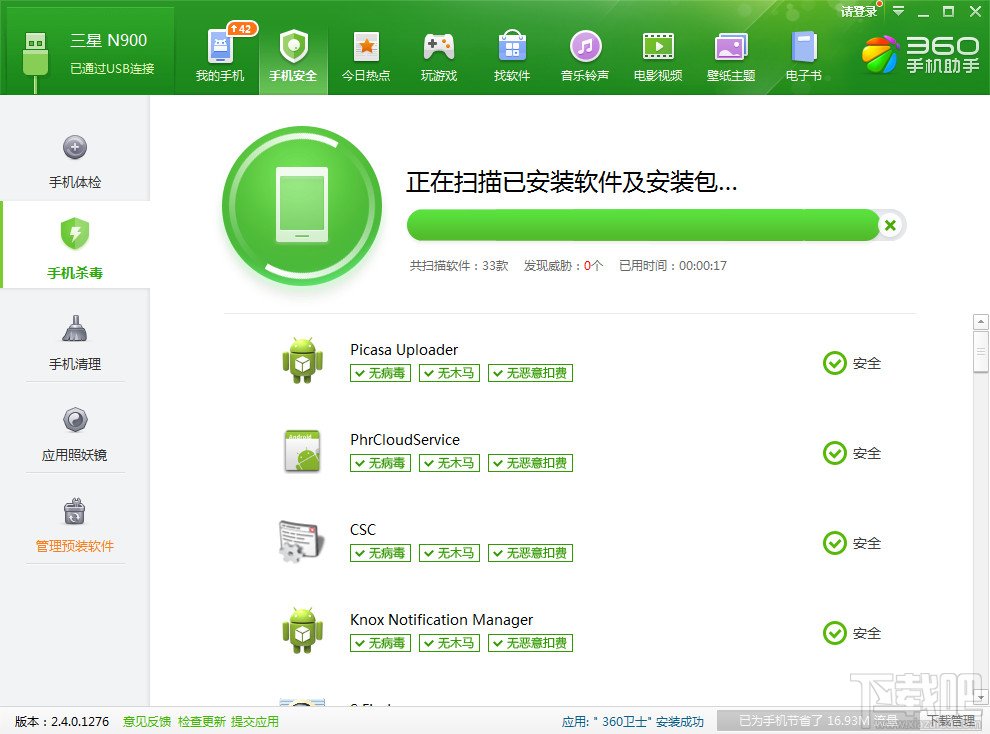Click 无病毒 tag under CSC
Screen dimensions: 990x734
tap(381, 553)
